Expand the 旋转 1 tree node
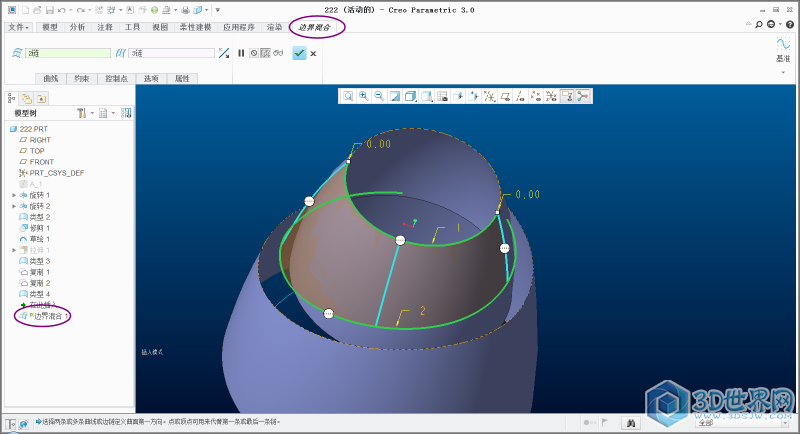The width and height of the screenshot is (800, 434). 14,195
